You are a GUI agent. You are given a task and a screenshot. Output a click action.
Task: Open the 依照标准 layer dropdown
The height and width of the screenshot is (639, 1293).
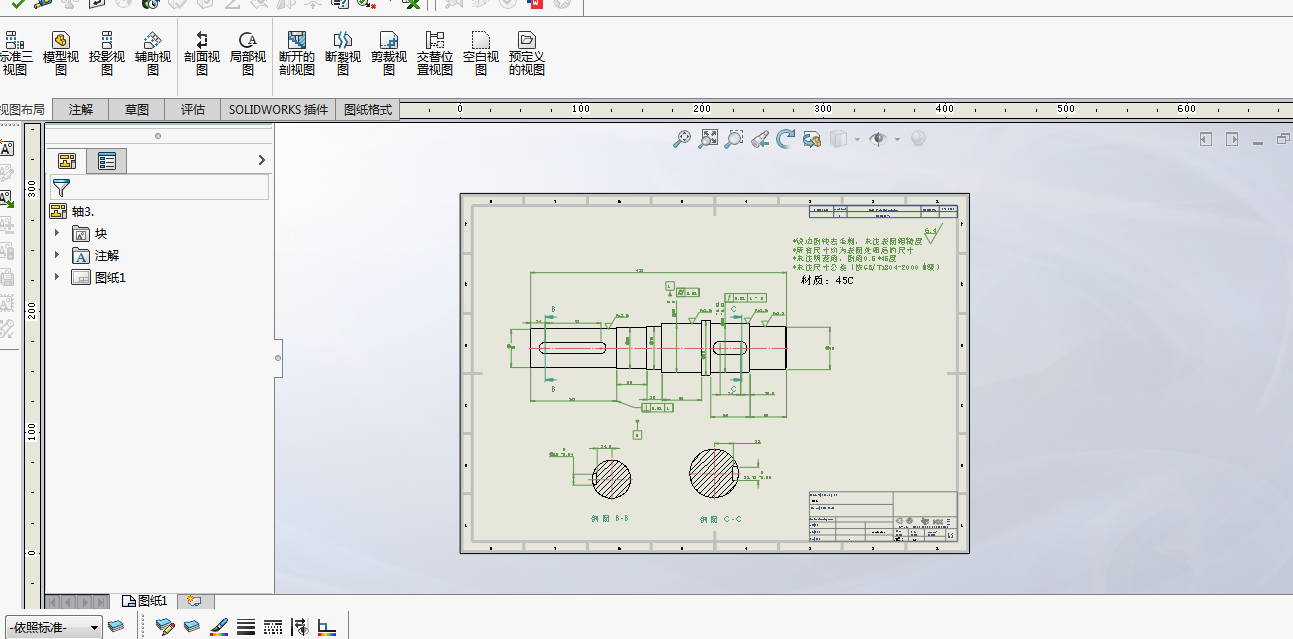click(x=54, y=627)
